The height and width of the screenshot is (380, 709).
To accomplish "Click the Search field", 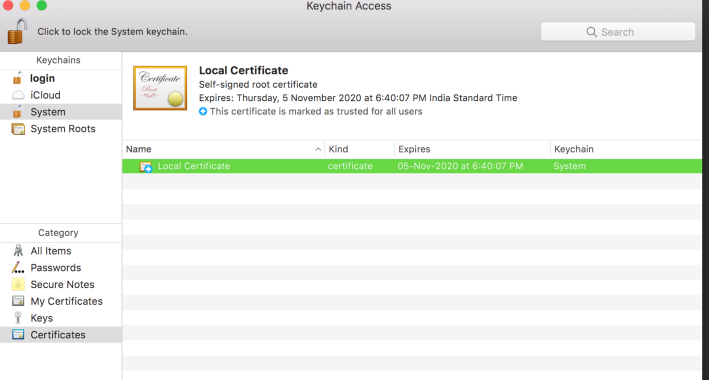I will click(x=618, y=32).
